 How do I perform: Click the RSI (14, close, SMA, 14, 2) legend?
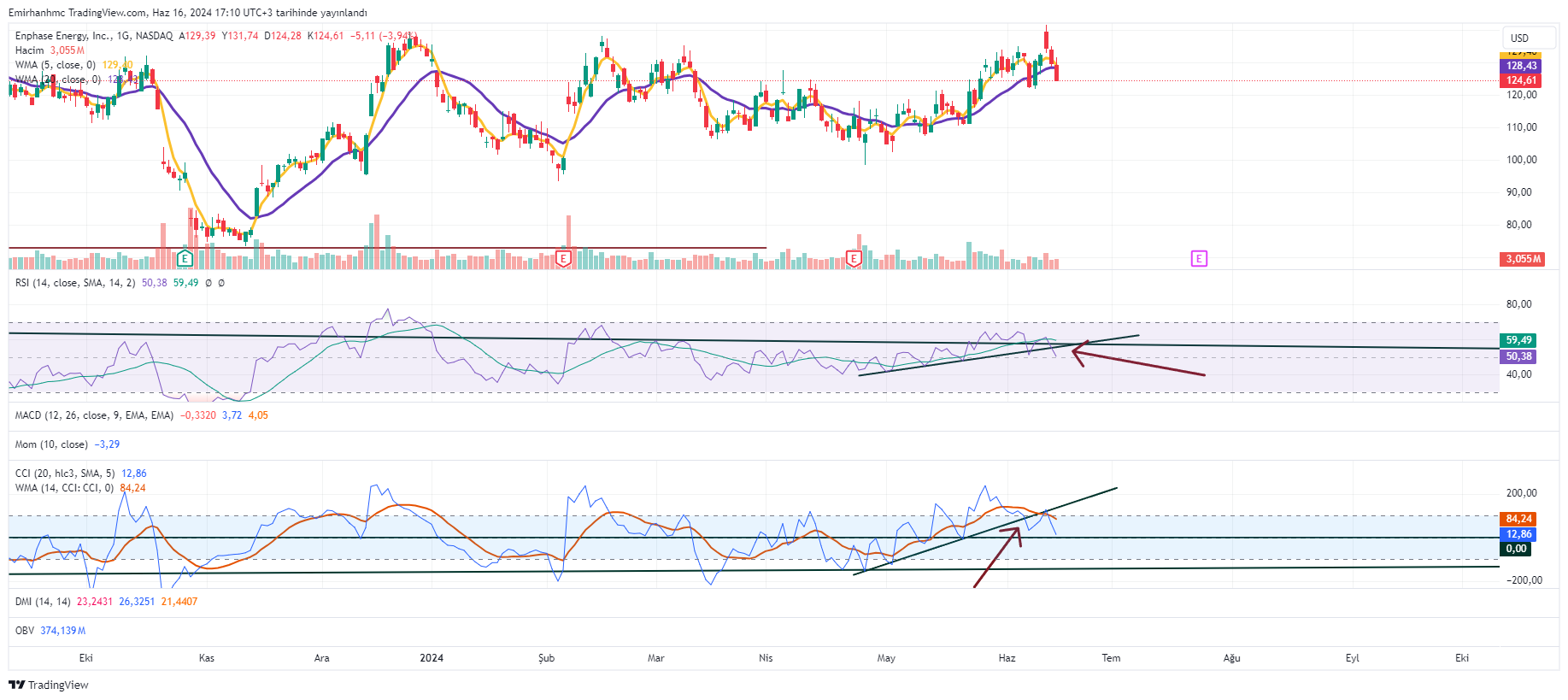pos(75,283)
